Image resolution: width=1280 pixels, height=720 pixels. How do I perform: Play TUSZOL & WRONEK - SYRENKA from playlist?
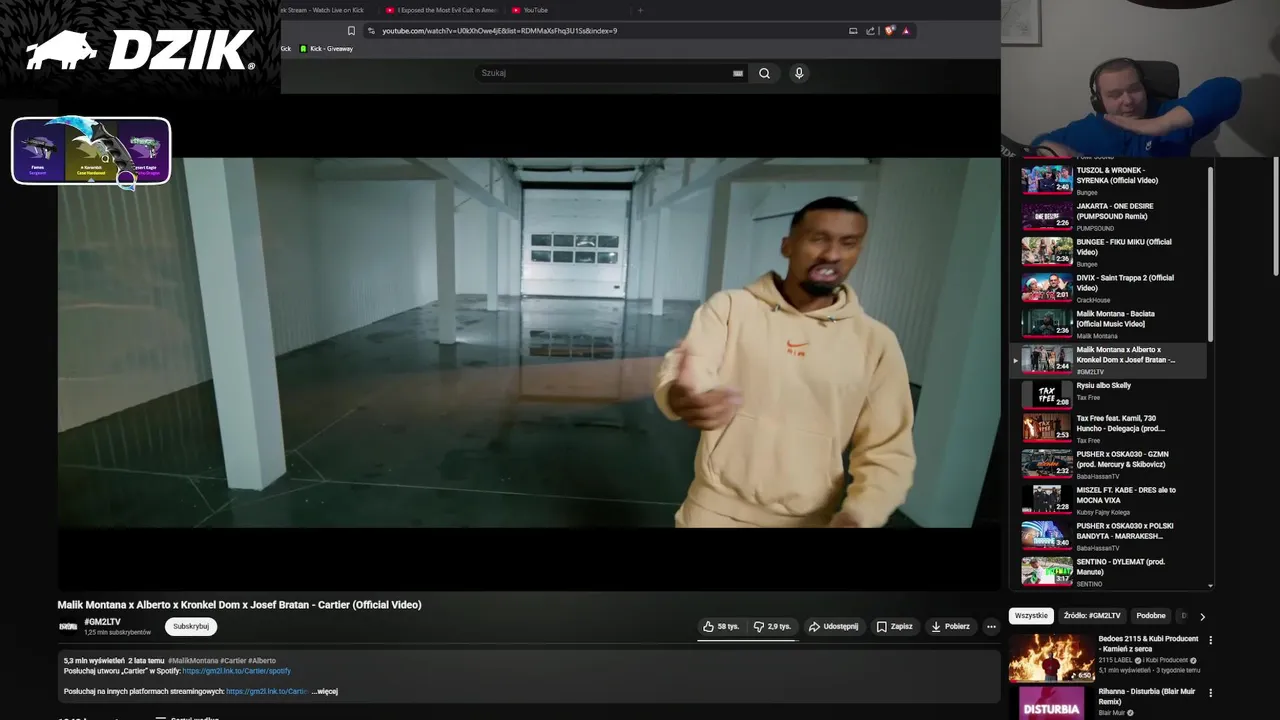pos(1113,180)
